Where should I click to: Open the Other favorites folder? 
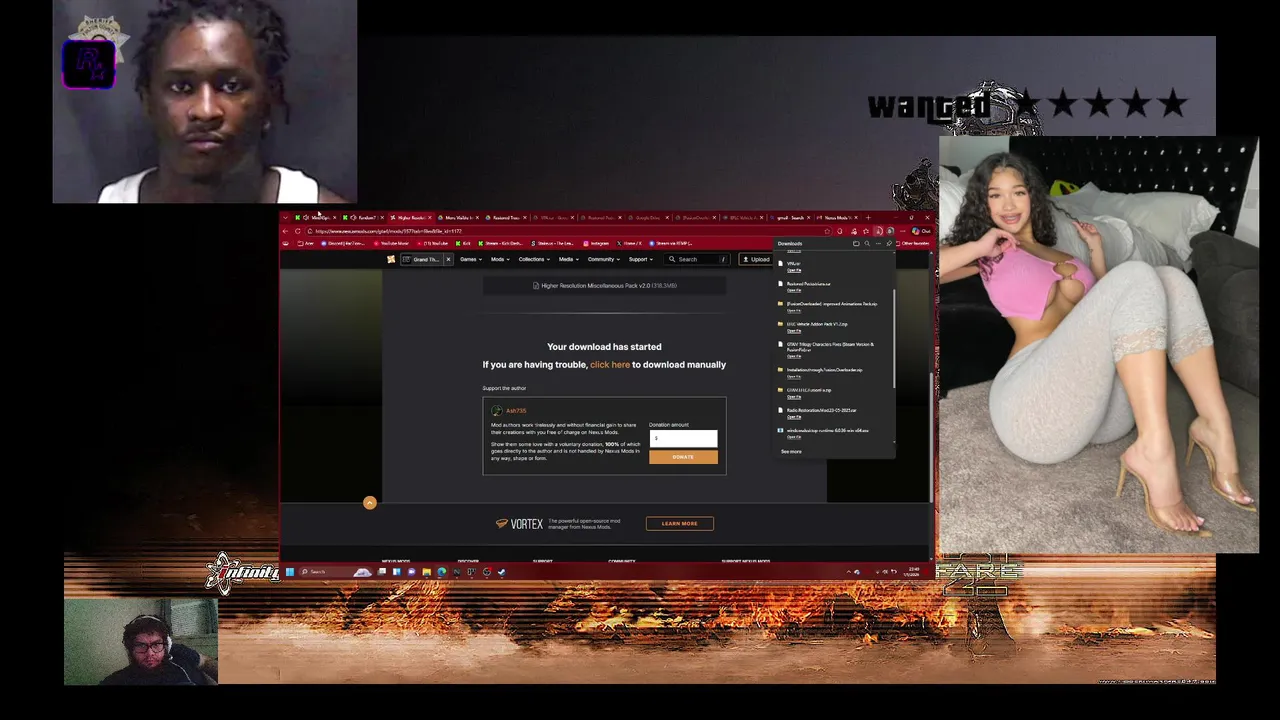[x=913, y=243]
